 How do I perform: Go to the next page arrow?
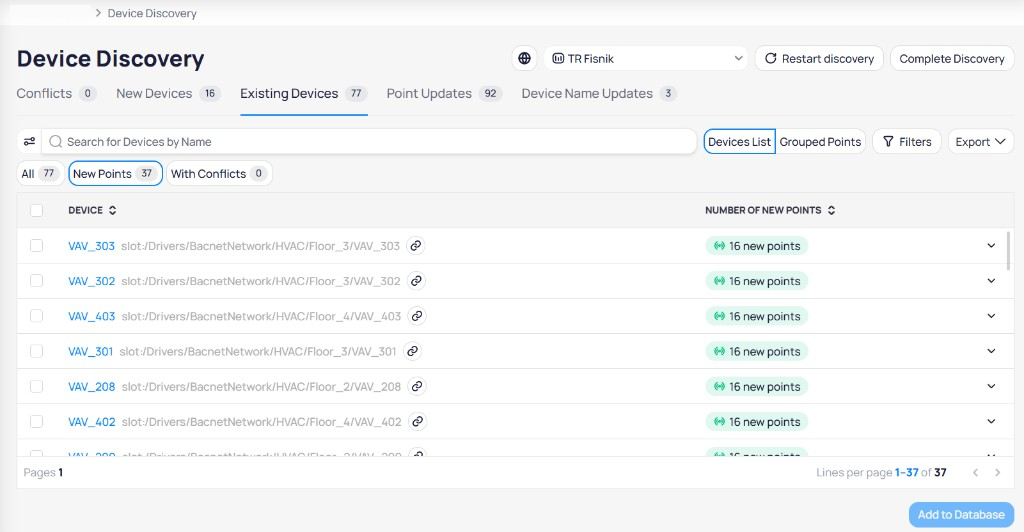(997, 473)
